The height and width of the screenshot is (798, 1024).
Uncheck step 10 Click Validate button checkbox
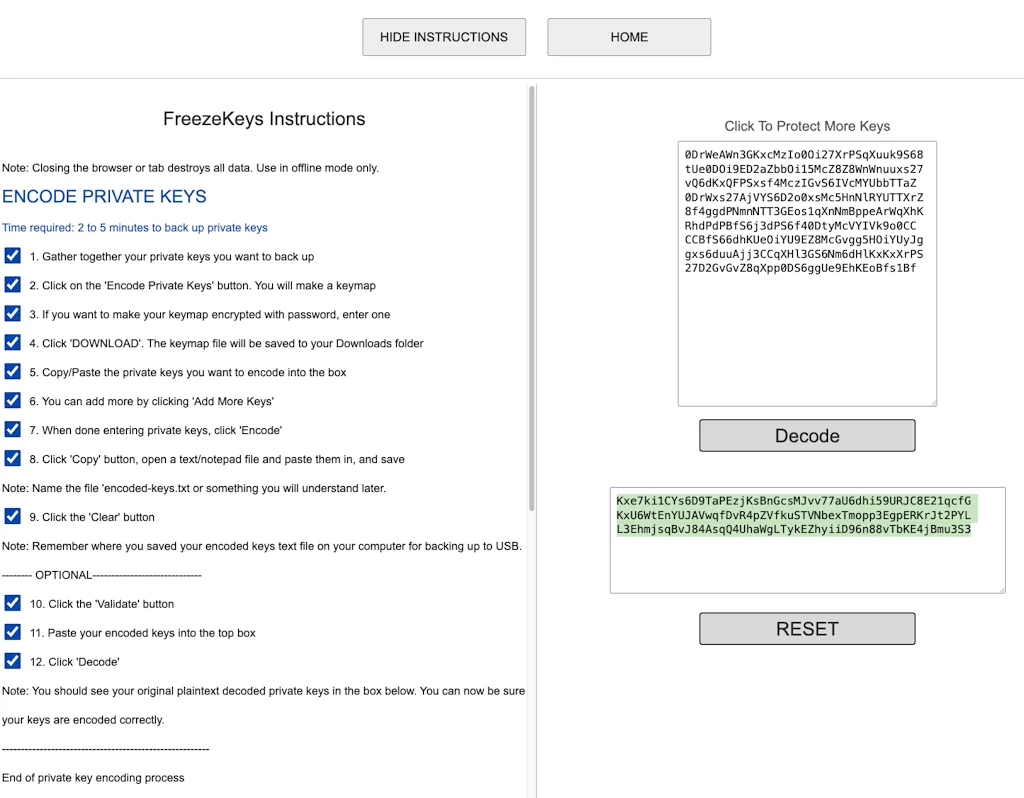coord(12,603)
